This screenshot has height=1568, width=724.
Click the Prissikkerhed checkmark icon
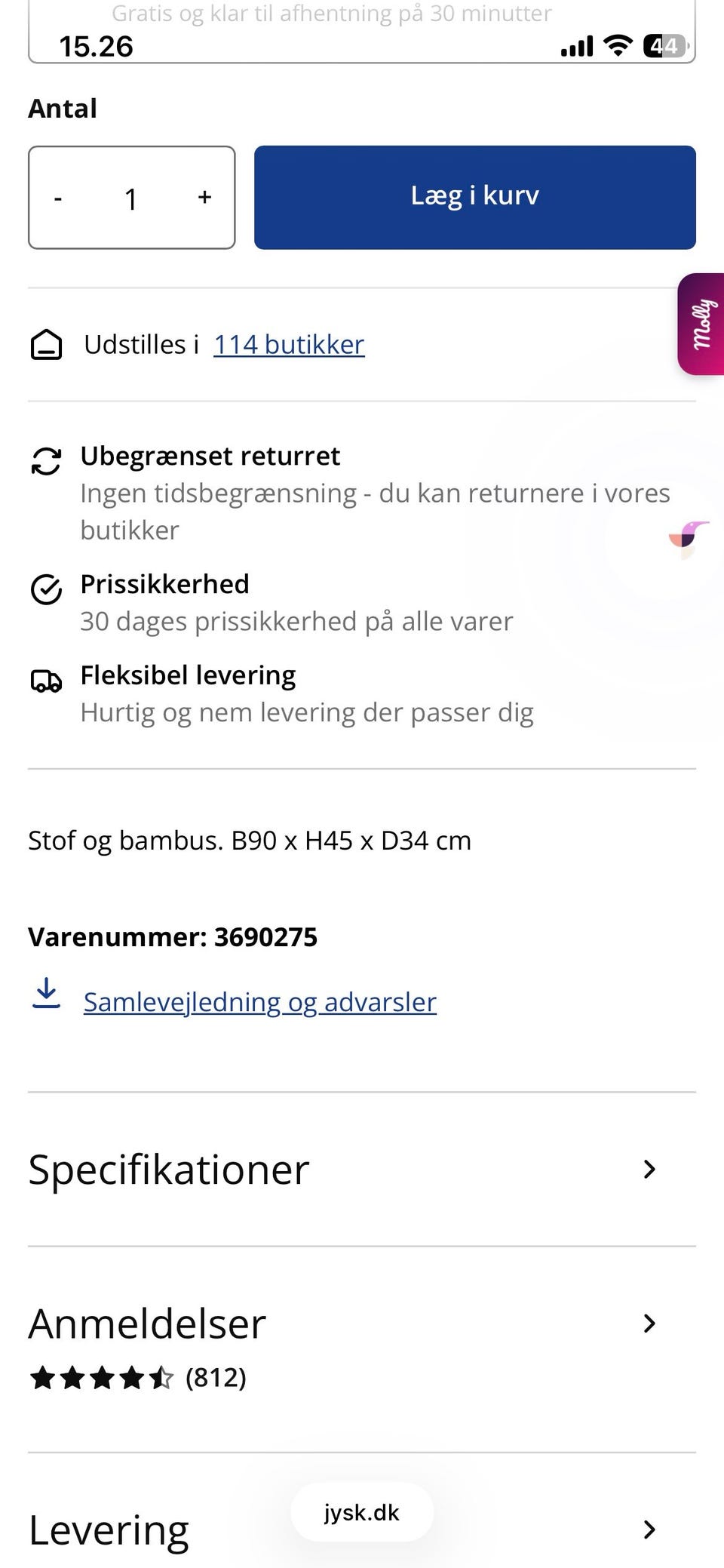[47, 590]
